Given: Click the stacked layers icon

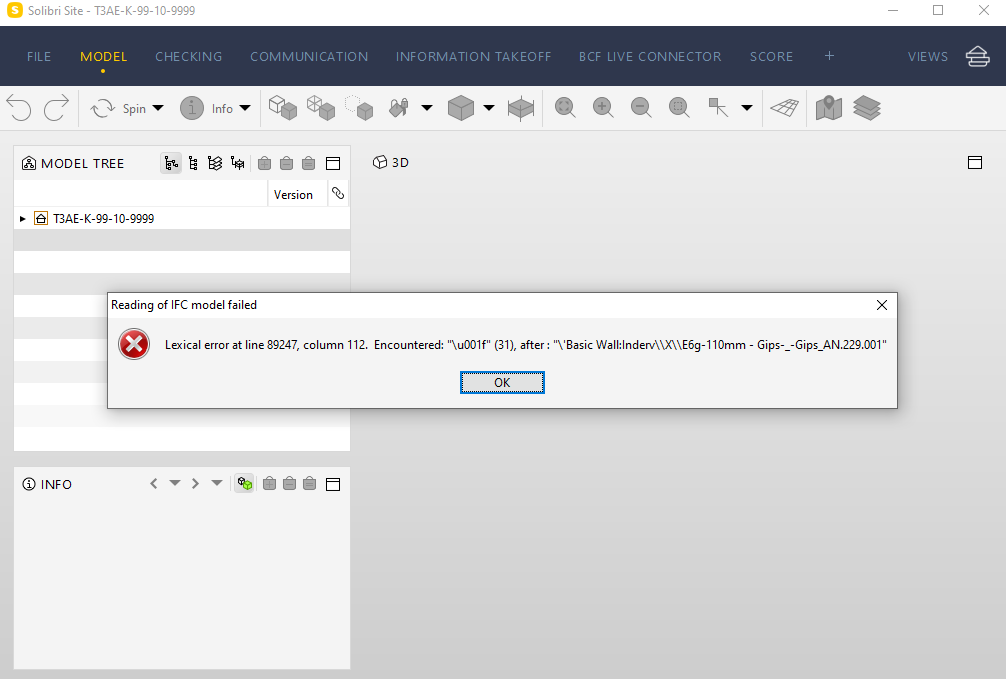Looking at the screenshot, I should pos(867,108).
